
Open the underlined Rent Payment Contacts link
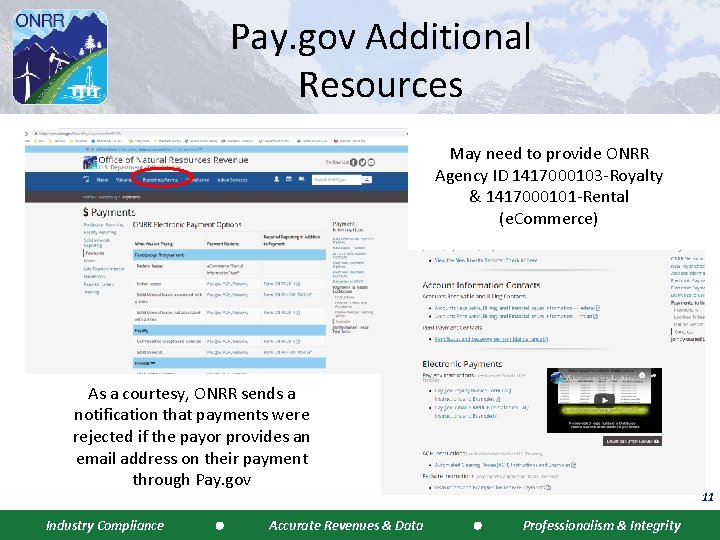pyautogui.click(x=491, y=339)
